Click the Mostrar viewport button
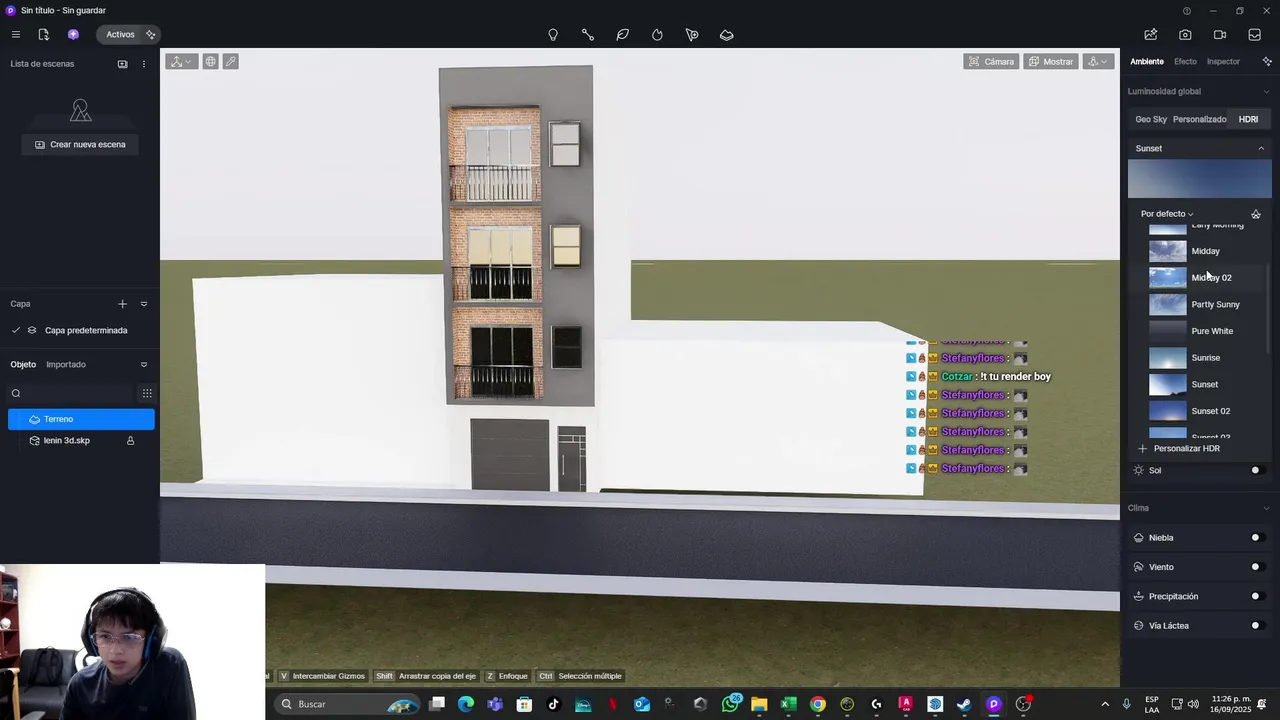Screen dimensions: 1280x720 coord(1050,61)
